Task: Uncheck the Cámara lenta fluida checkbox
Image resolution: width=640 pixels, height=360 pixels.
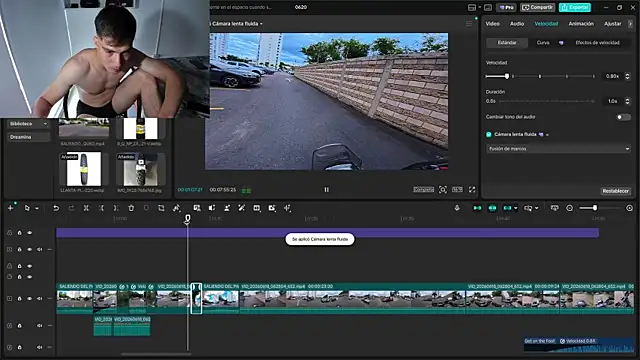Action: pos(489,134)
